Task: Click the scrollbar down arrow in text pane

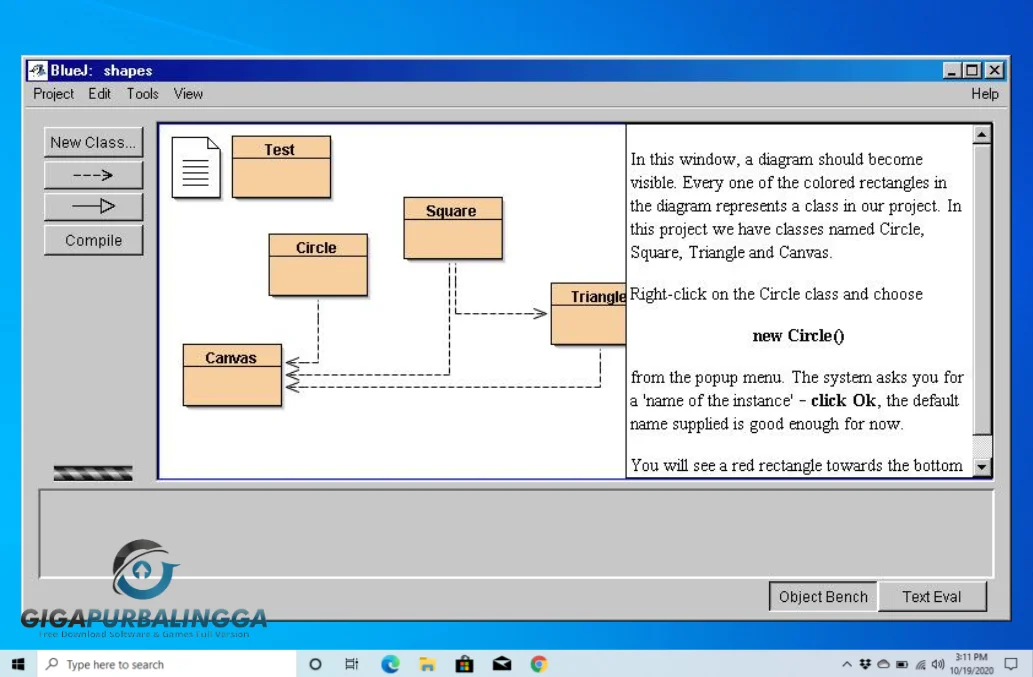Action: (981, 467)
